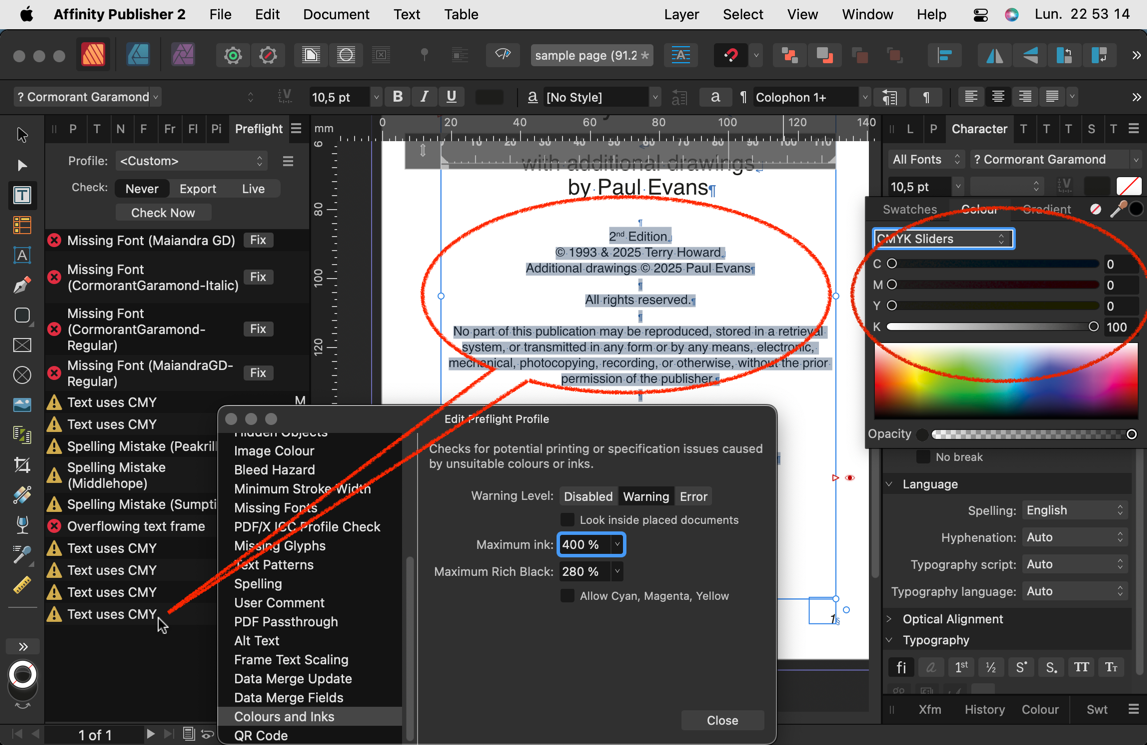Switch to the Photo persona icon

pyautogui.click(x=183, y=55)
